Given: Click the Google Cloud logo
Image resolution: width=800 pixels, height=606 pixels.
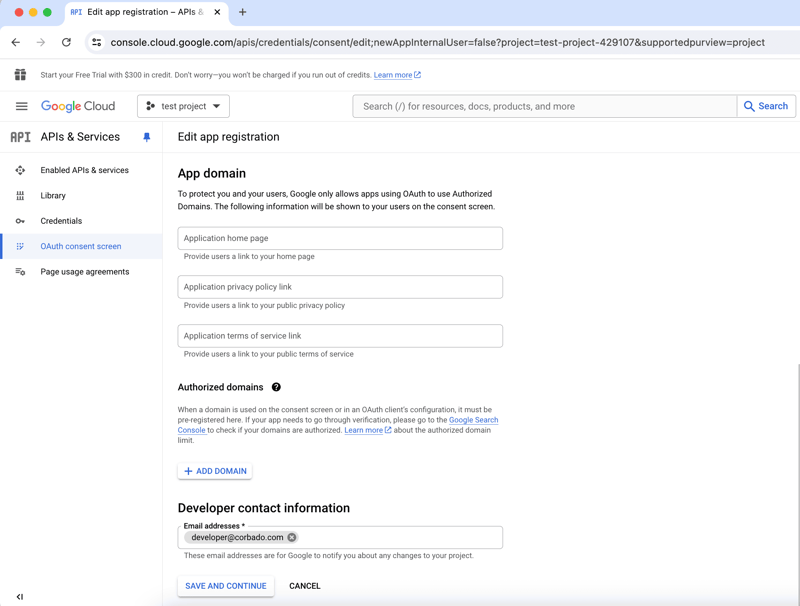Looking at the screenshot, I should tap(78, 106).
